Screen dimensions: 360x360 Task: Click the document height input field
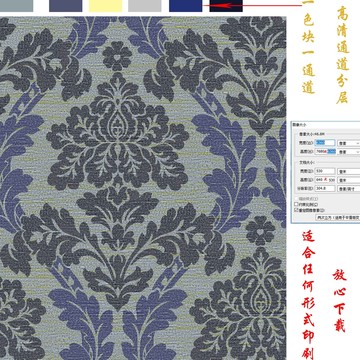325,180
